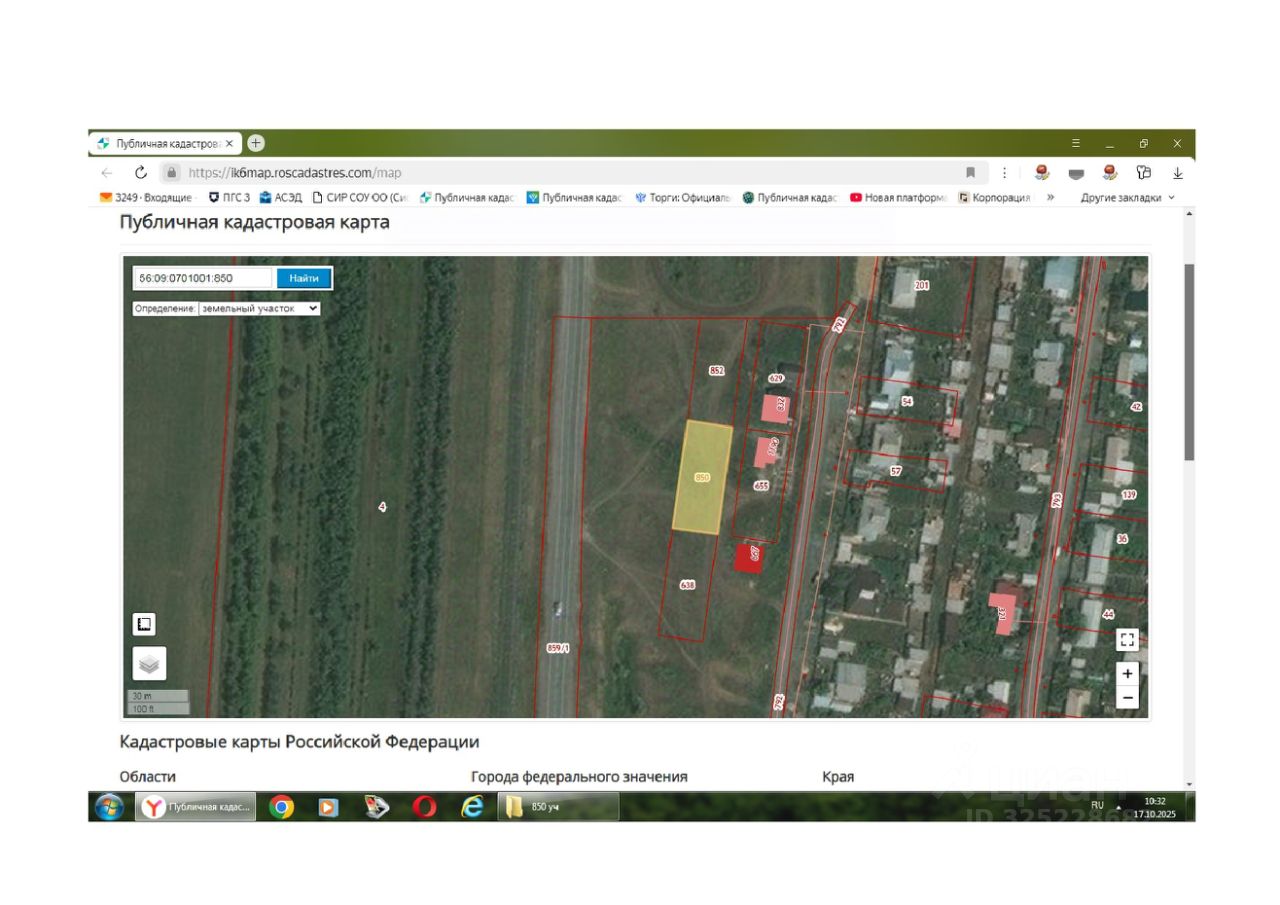Select the highlighted yellow parcel 850
The width and height of the screenshot is (1280, 905).
click(x=702, y=477)
